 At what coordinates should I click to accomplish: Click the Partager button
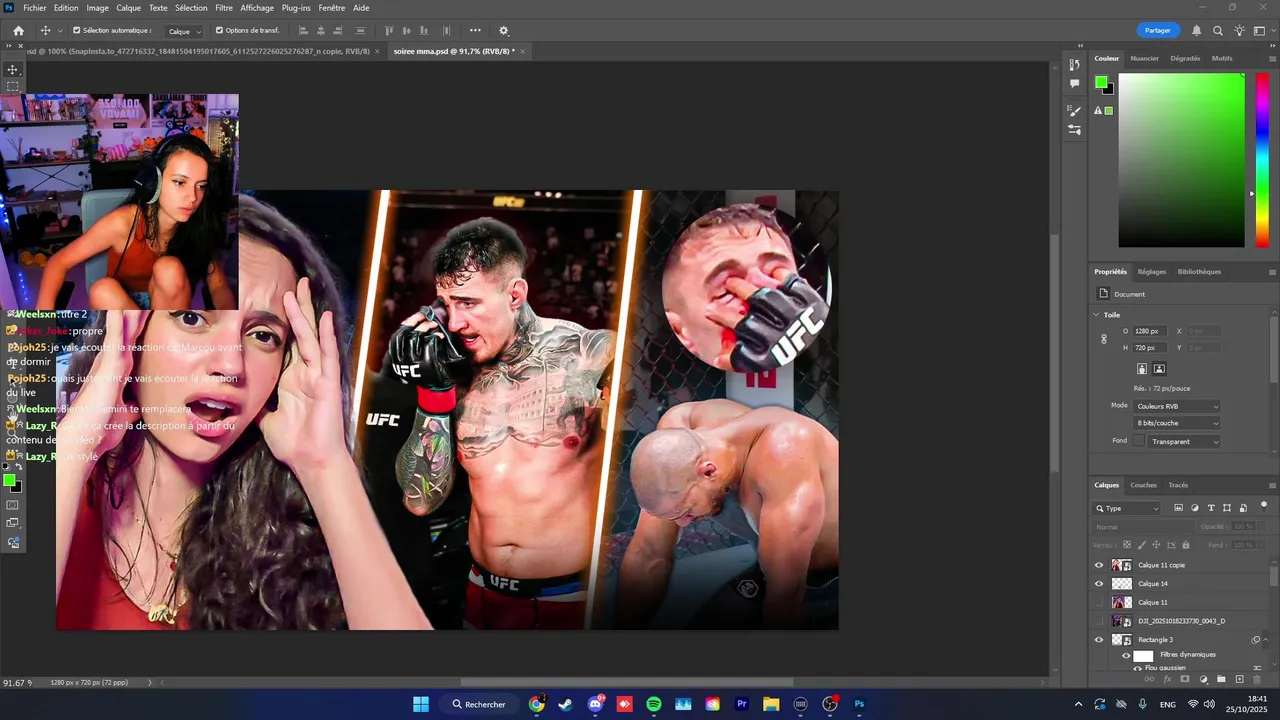click(x=1158, y=31)
